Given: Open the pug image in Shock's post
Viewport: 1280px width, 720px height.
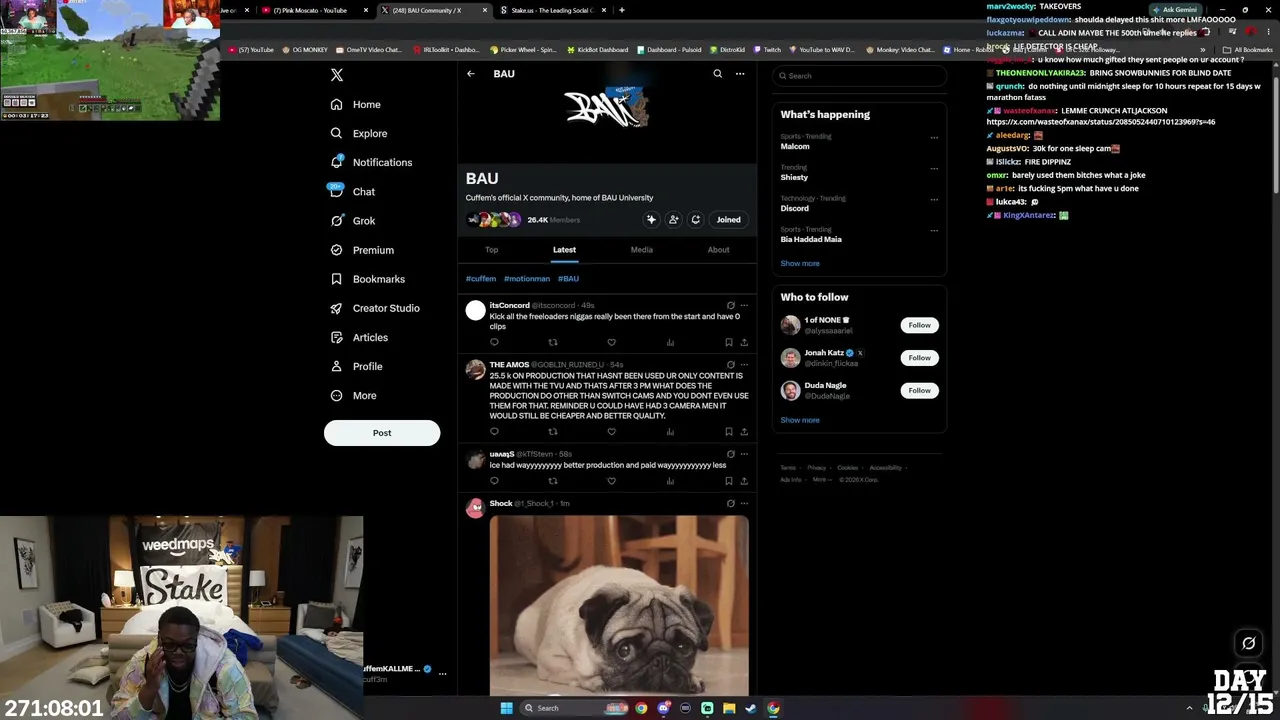Looking at the screenshot, I should coord(619,605).
